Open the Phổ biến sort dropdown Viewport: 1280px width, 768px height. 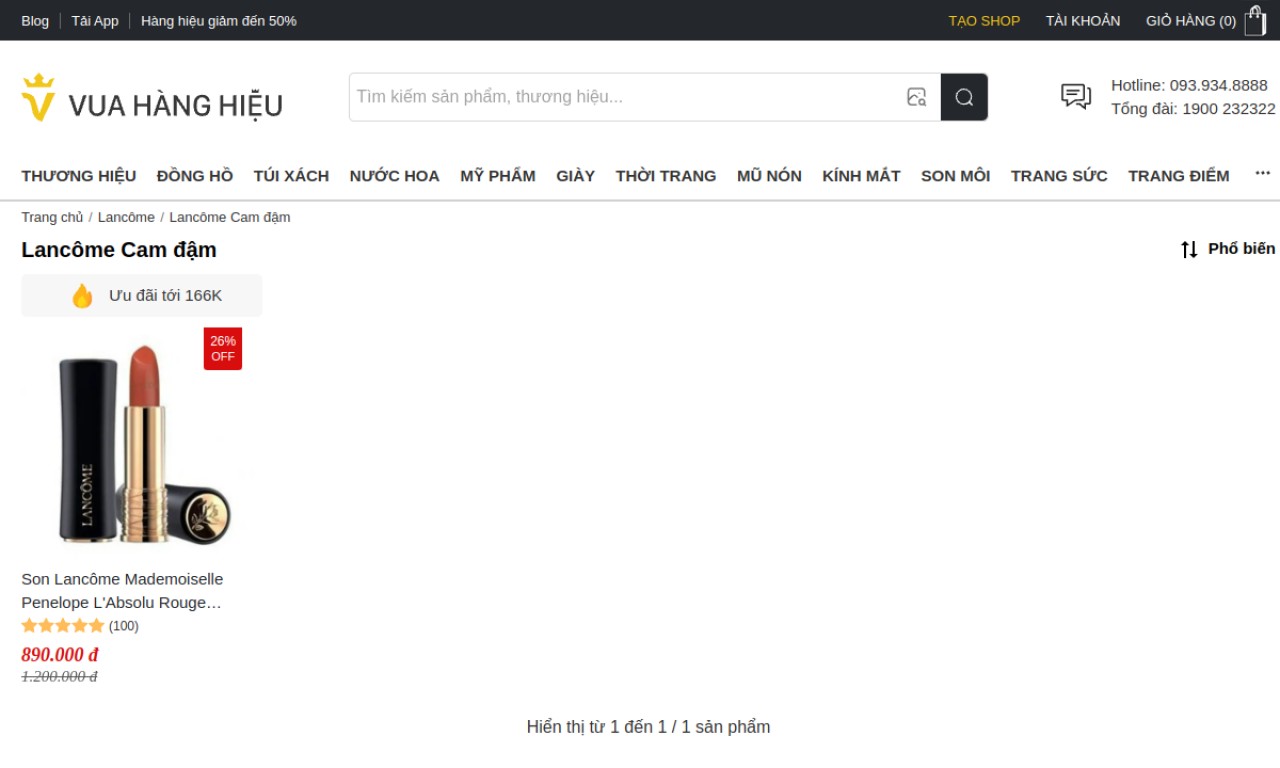[1228, 249]
